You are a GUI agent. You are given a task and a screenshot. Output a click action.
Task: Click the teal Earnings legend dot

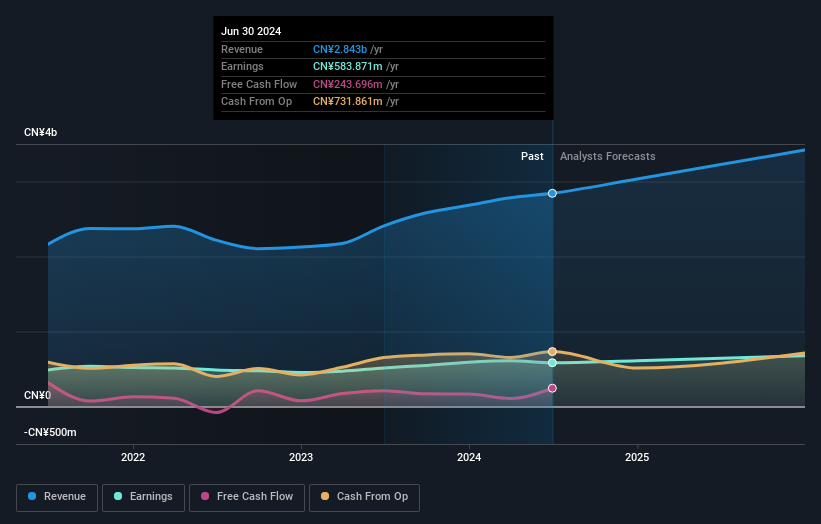click(118, 496)
